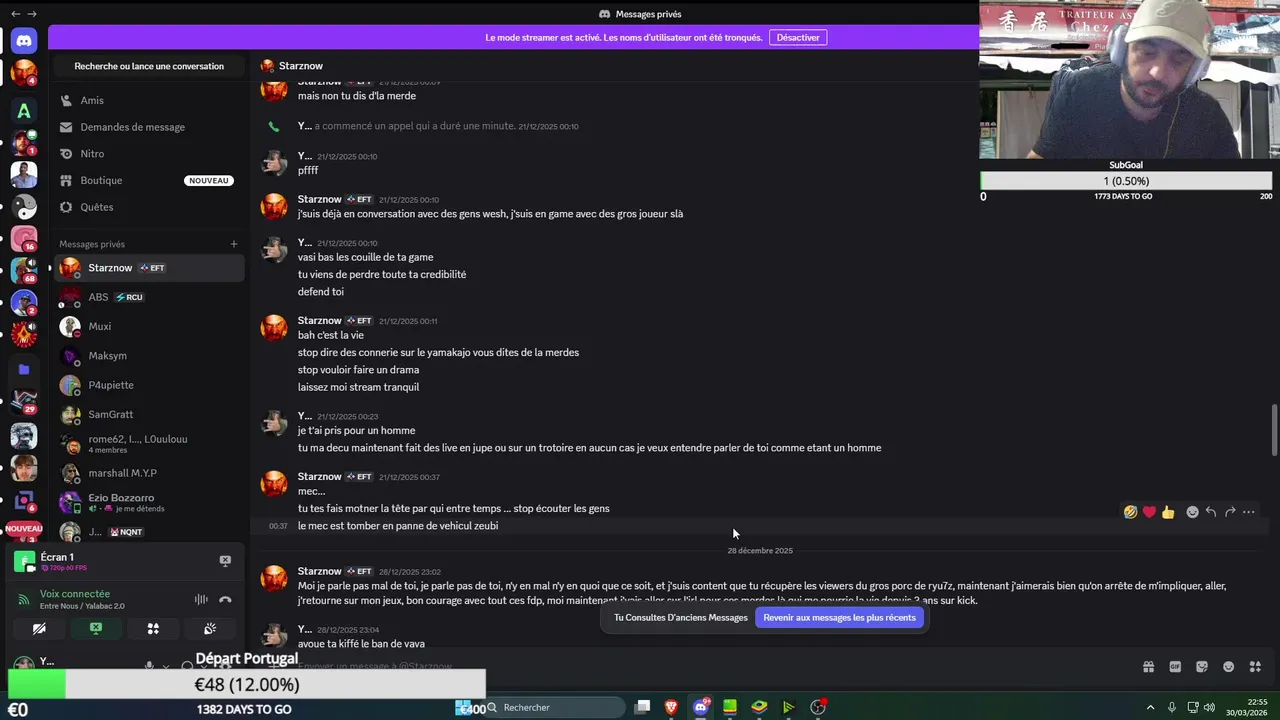Open the Maksym conversation
The image size is (1280, 720).
pos(149,356)
